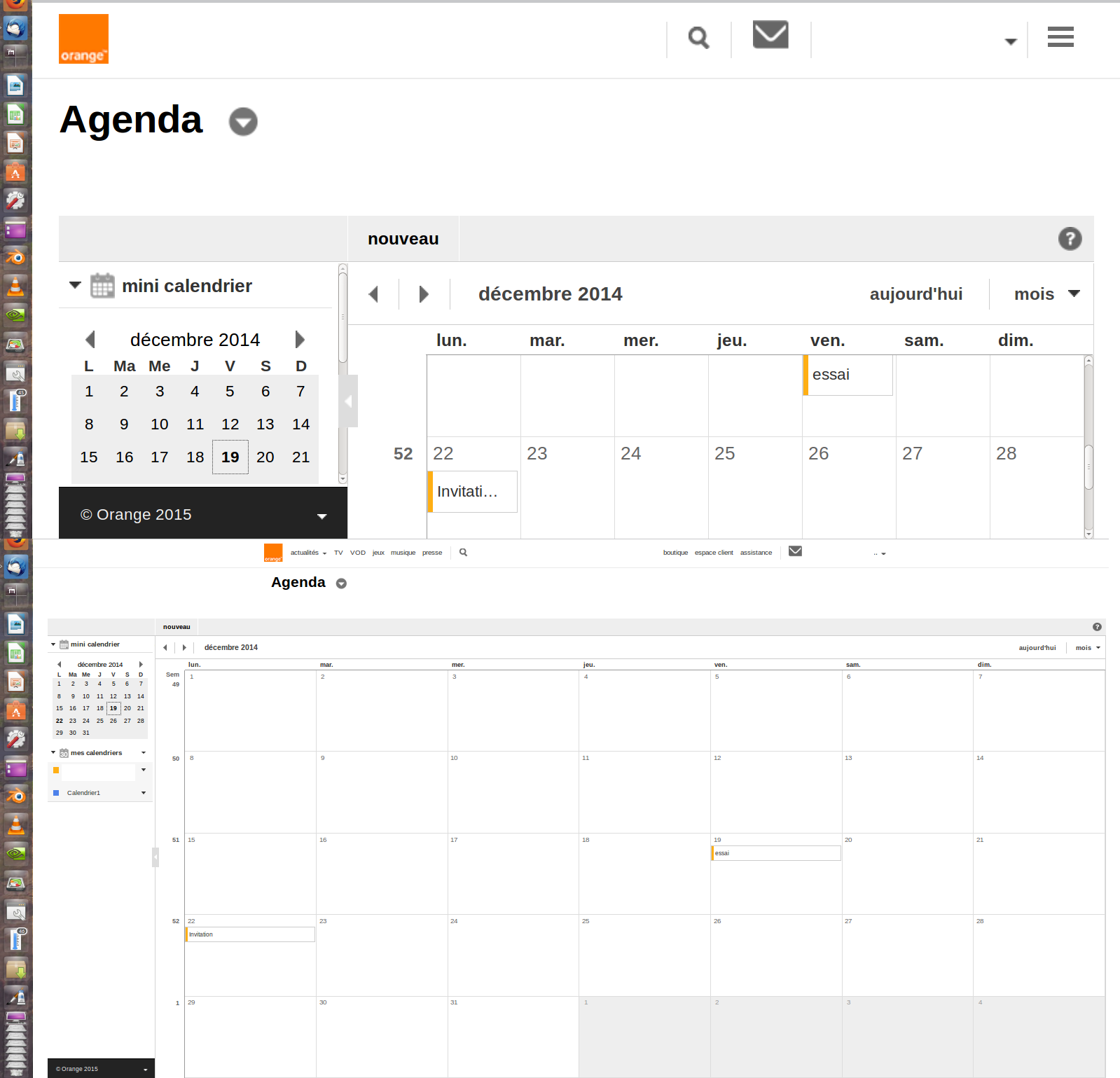Expand the large '© Orange 2015' footer caret
Viewport: 1120px width, 1078px height.
322,516
